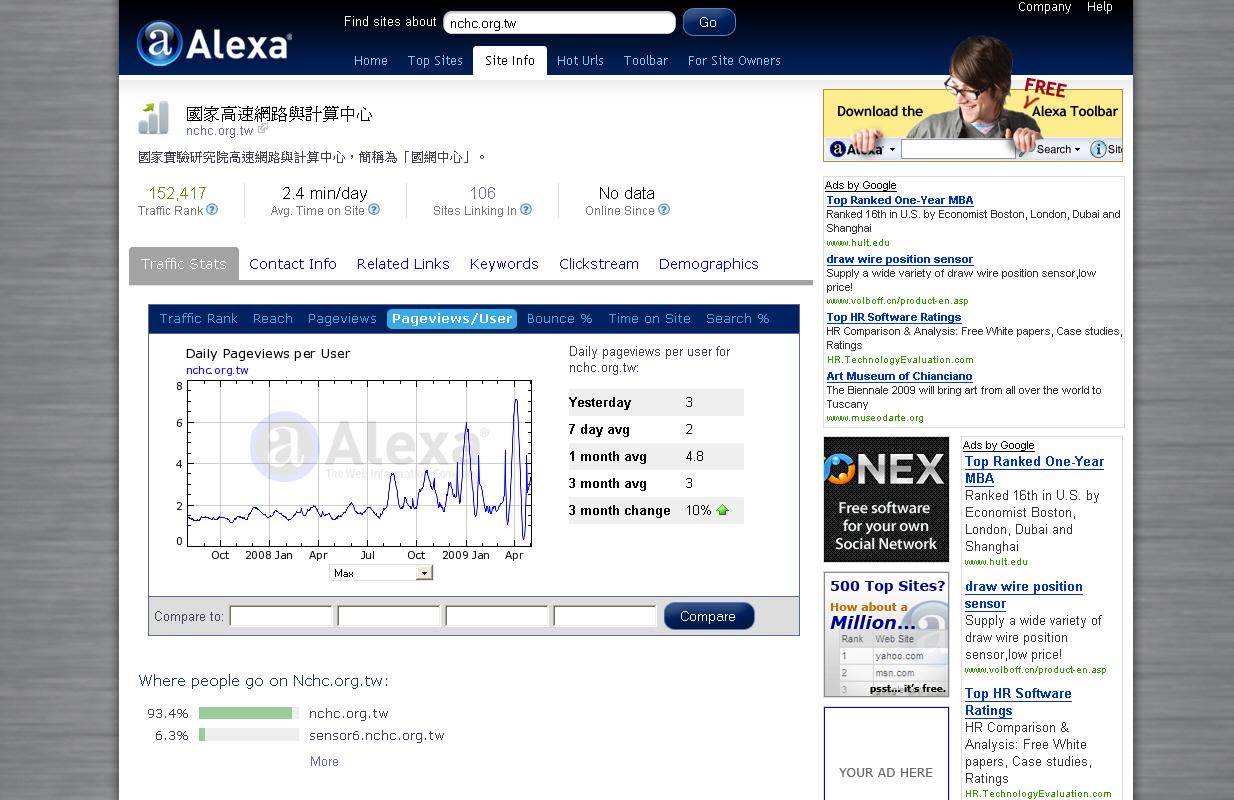The height and width of the screenshot is (800, 1234).
Task: Click the Go search button
Action: [x=709, y=22]
